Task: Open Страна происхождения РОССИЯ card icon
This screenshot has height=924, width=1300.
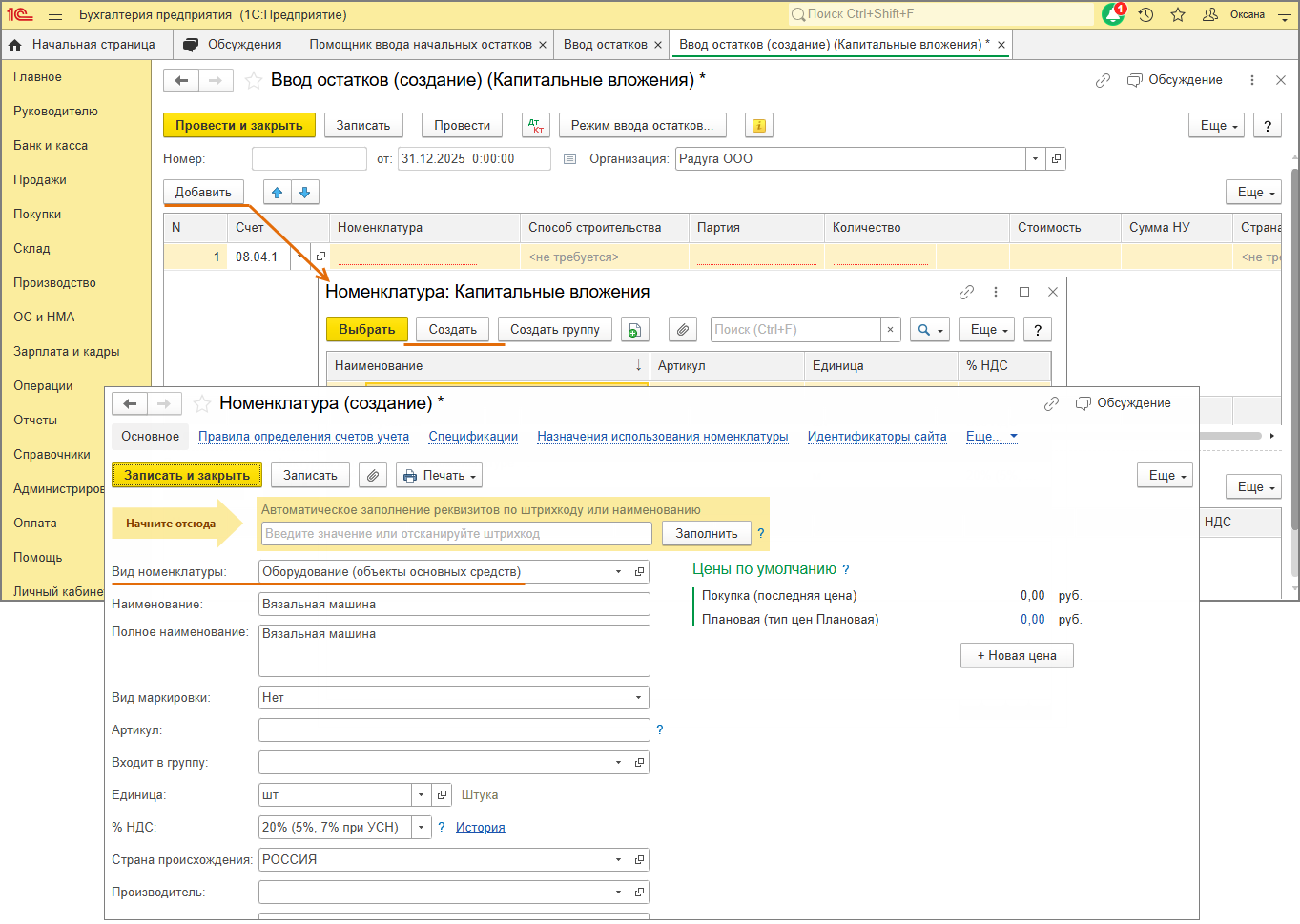Action: click(x=639, y=860)
